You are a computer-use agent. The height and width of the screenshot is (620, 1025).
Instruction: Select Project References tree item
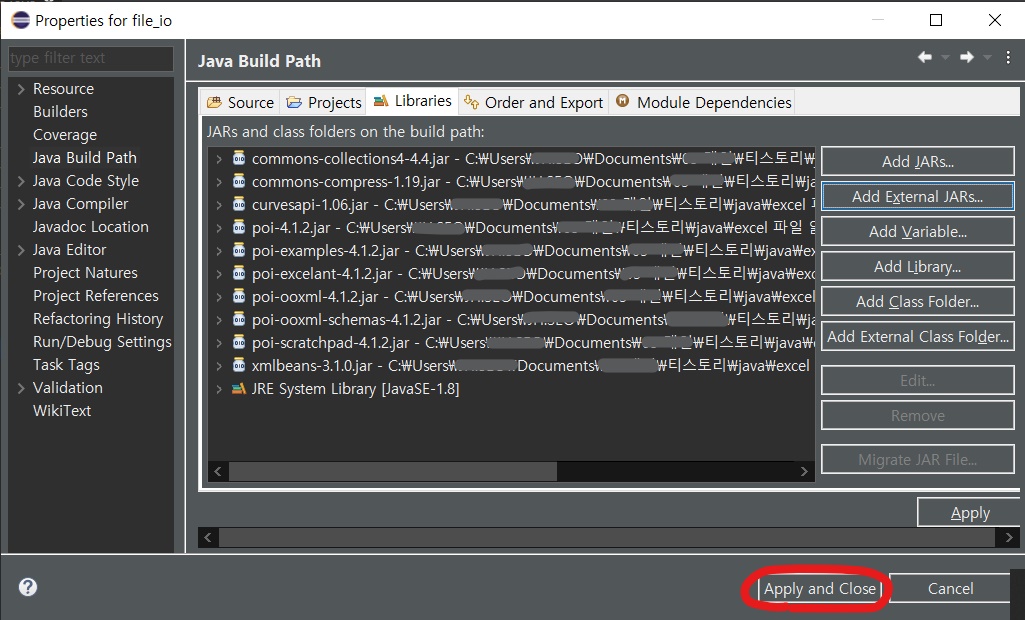pos(95,296)
